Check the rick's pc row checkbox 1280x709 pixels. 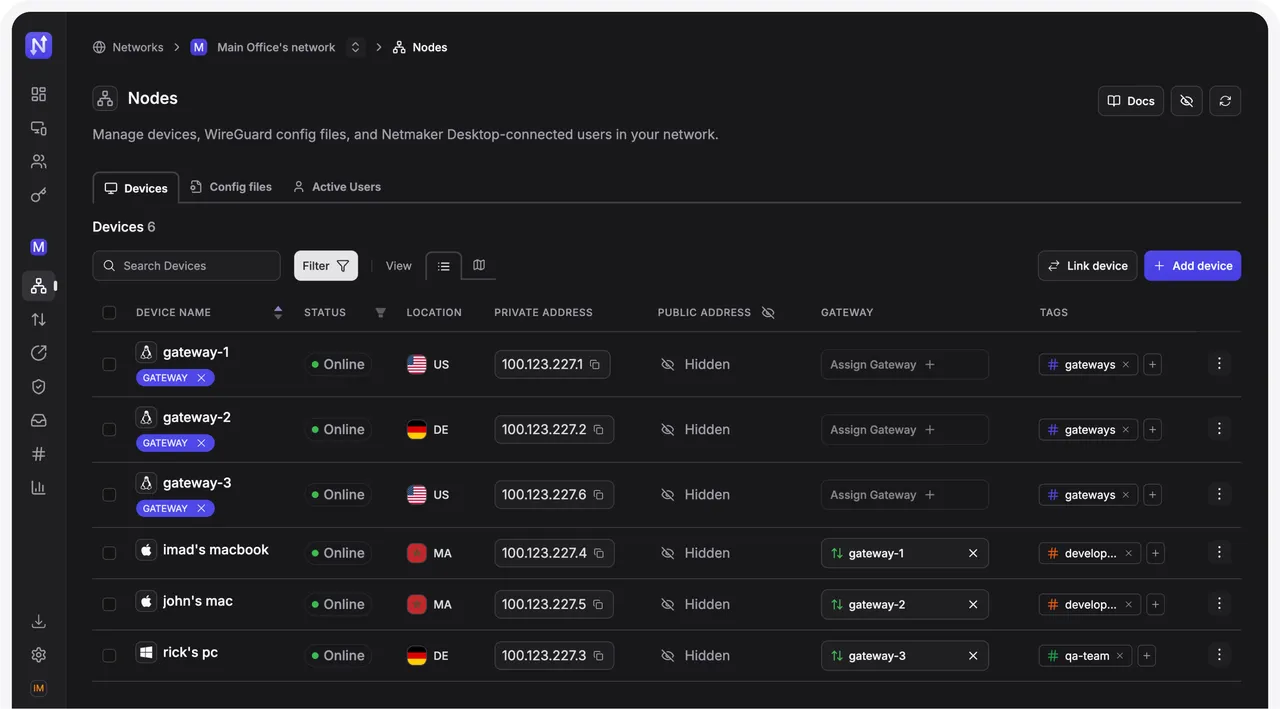click(109, 655)
